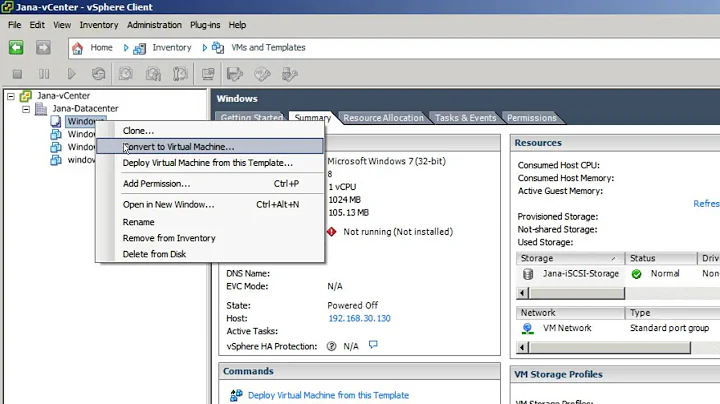Click the toolbar icon right of Launch Console
This screenshot has width=720, height=404.
point(235,74)
